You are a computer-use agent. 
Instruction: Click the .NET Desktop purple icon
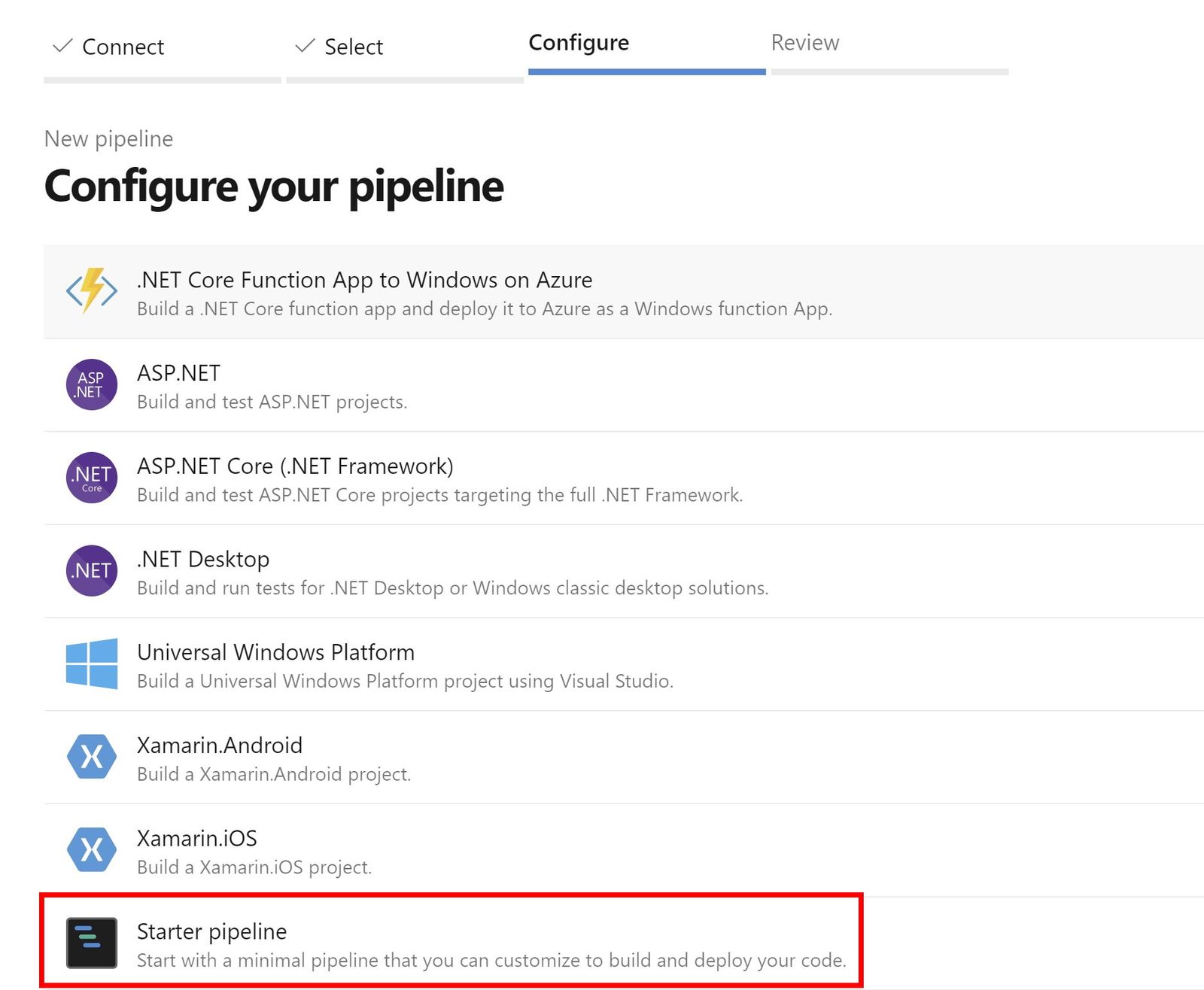point(92,570)
